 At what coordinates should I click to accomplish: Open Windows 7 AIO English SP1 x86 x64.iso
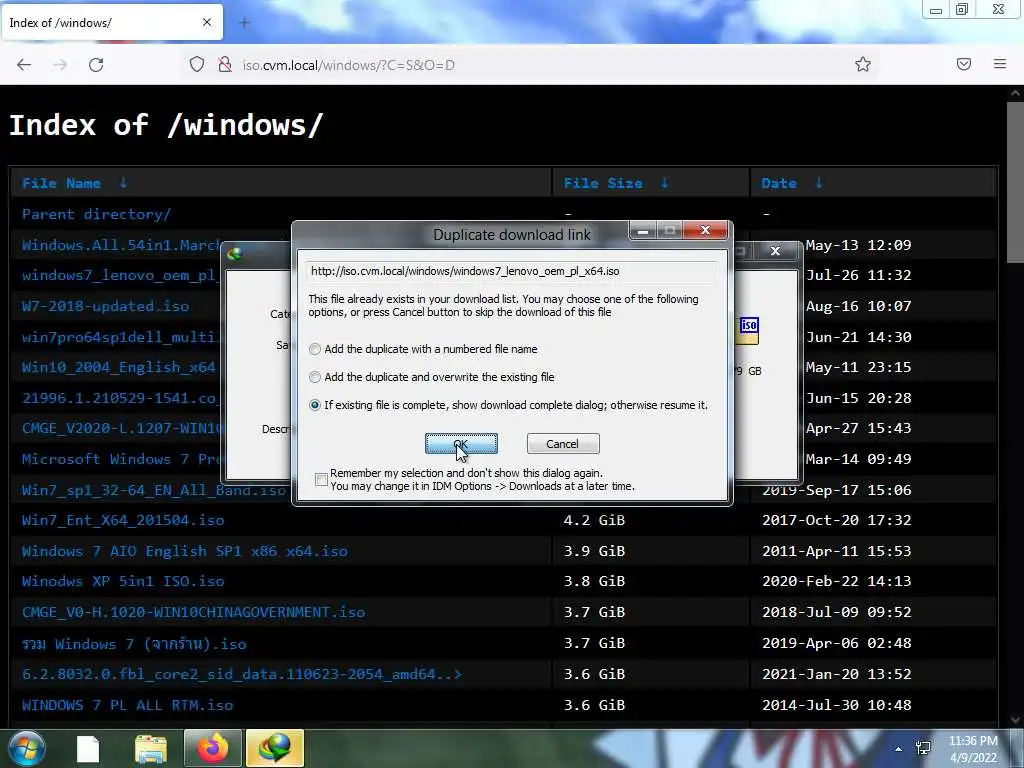click(x=184, y=551)
